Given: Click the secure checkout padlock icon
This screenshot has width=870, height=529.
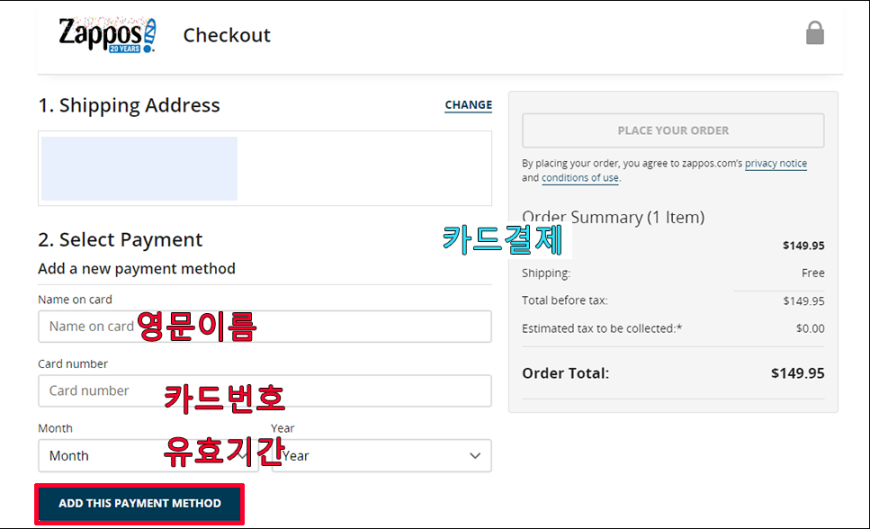Looking at the screenshot, I should point(815,33).
